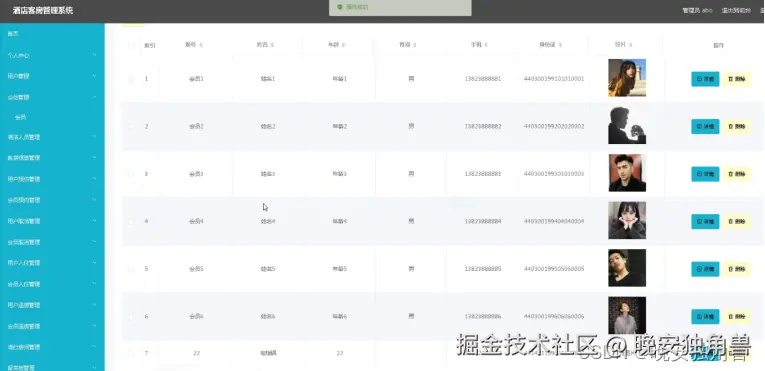Screen dimensions: 765x371
Task: Expand 客房信息管理 using its chevron
Action: coord(94,158)
